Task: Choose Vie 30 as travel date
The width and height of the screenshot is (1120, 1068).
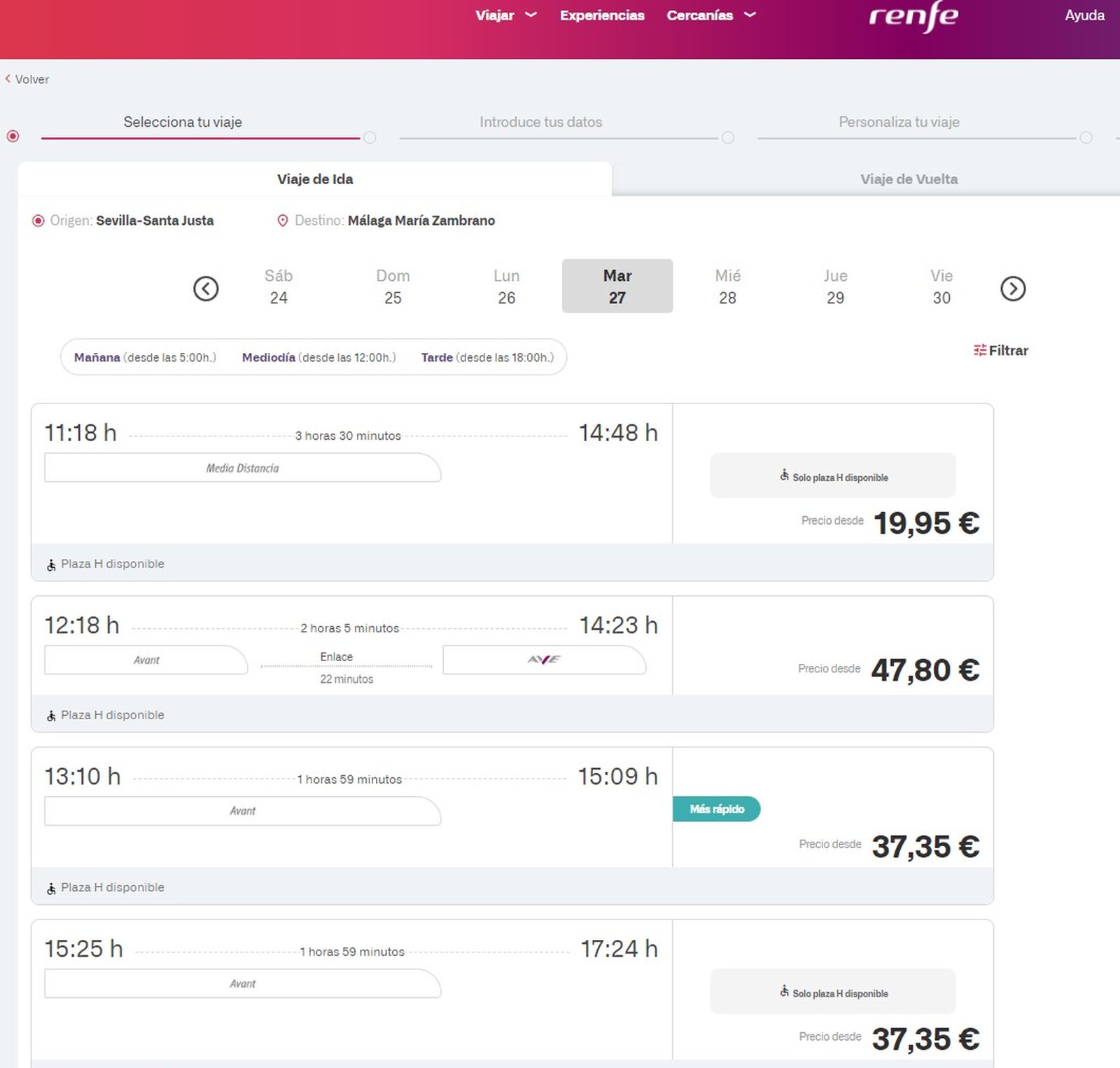Action: point(941,286)
